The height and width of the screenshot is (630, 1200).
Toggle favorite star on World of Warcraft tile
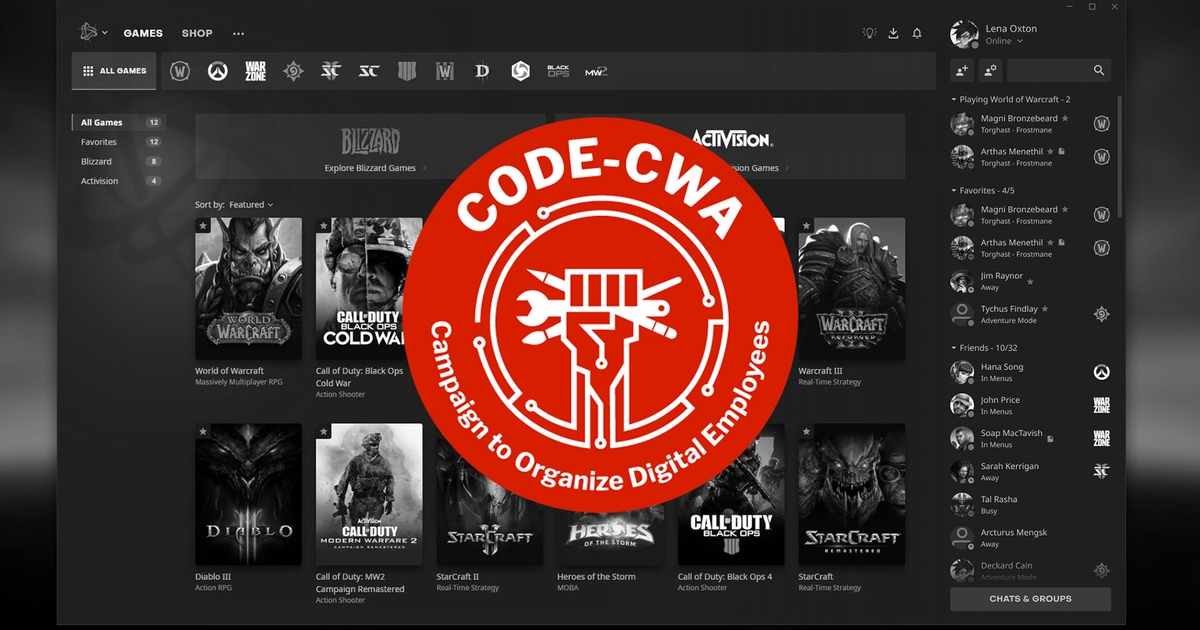tap(203, 226)
